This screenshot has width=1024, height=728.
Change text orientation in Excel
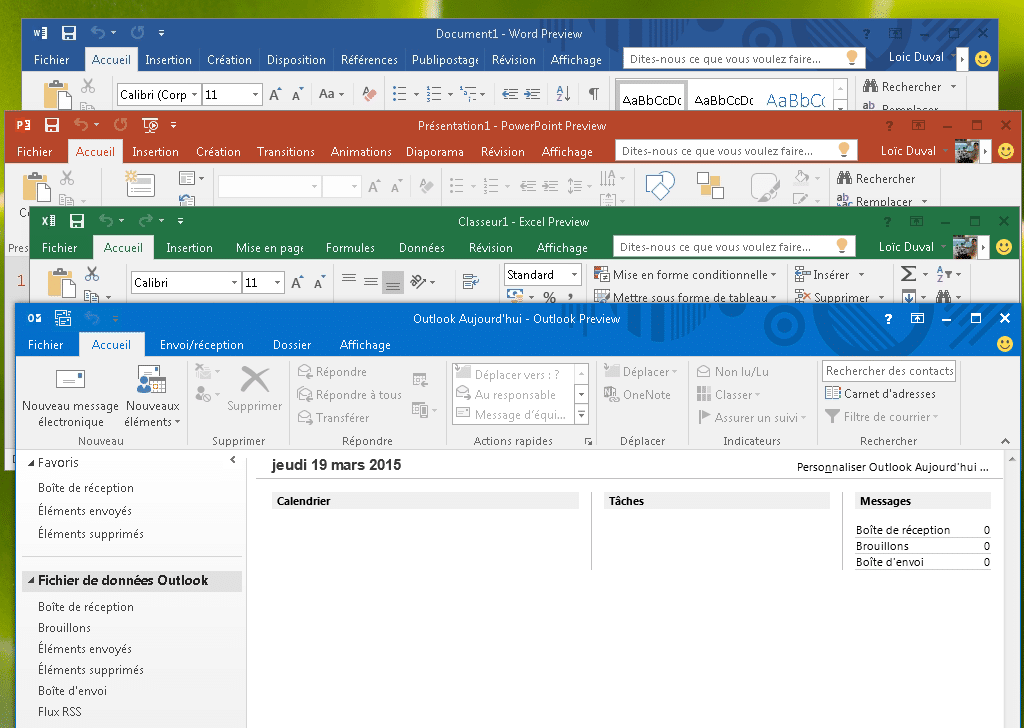418,281
